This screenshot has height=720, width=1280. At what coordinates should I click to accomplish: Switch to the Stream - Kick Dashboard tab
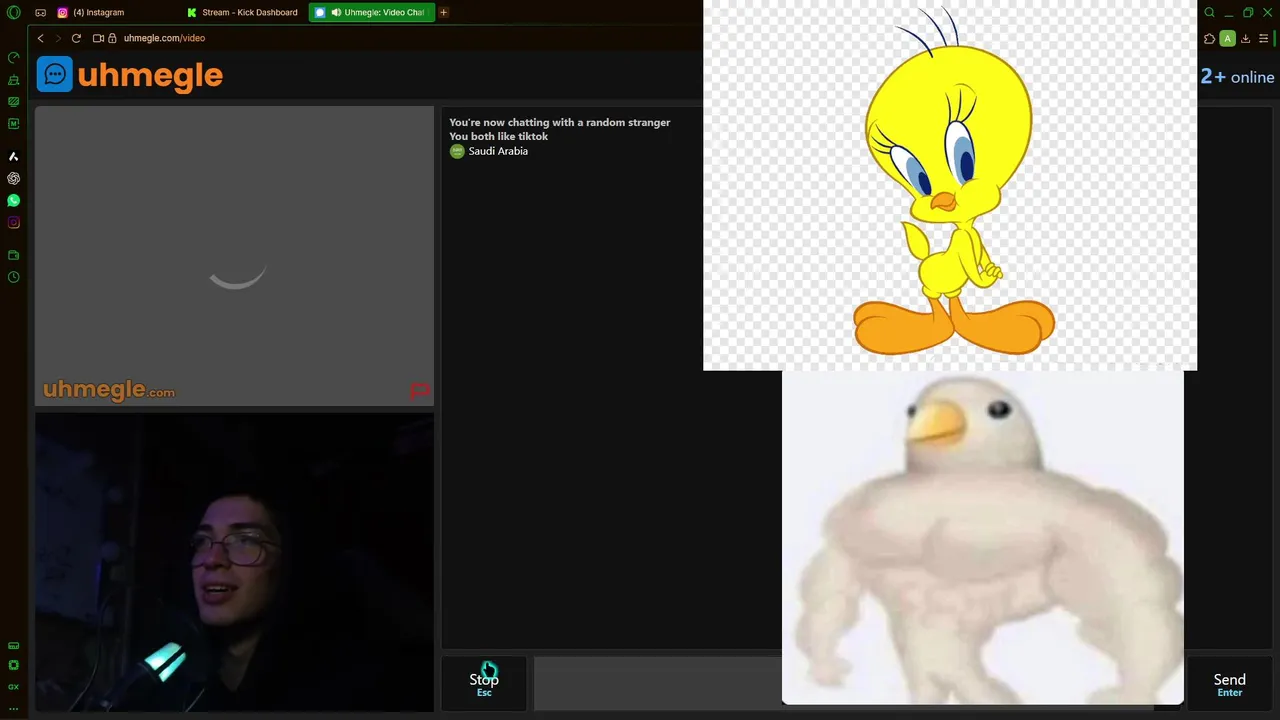(x=243, y=12)
